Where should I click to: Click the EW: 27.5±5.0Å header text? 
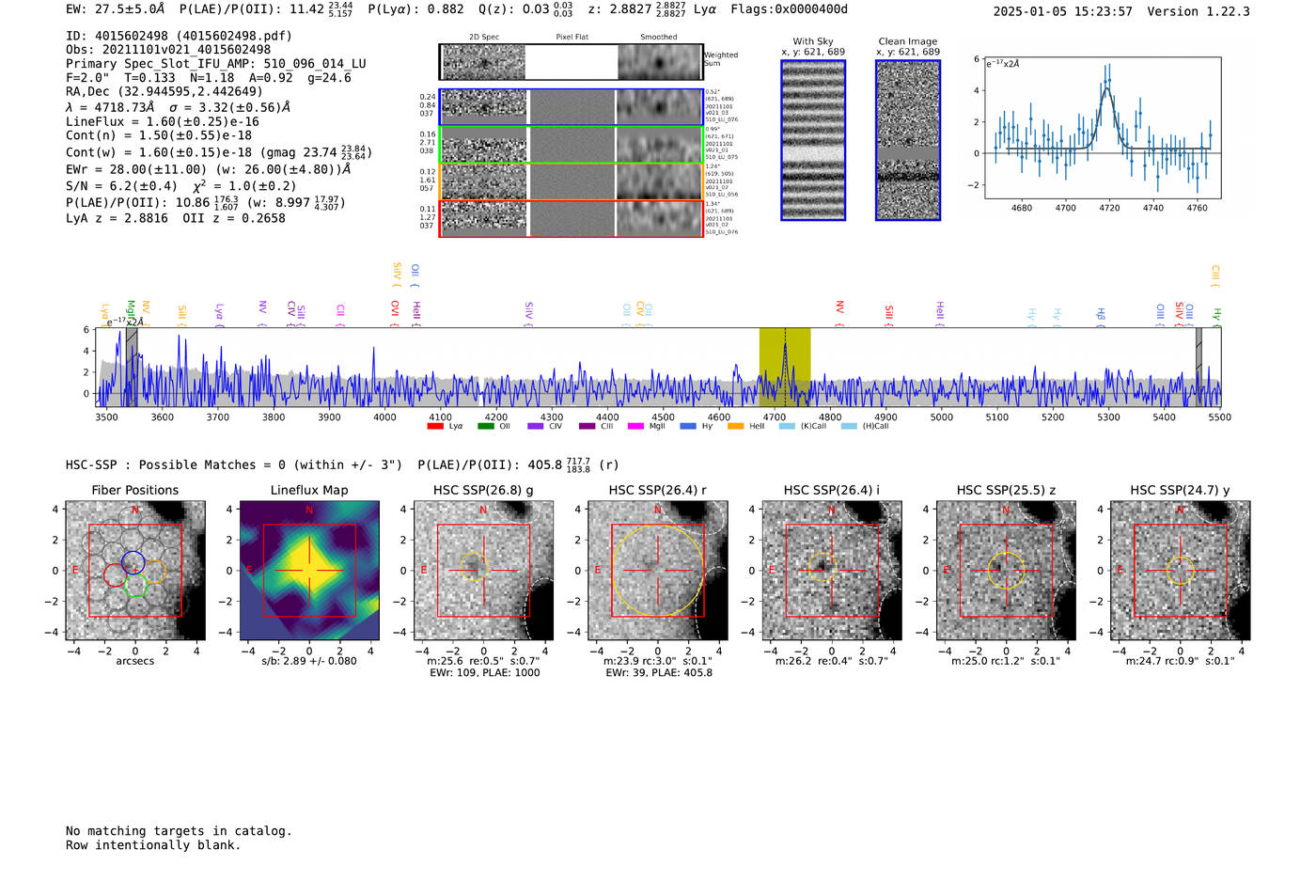[117, 9]
